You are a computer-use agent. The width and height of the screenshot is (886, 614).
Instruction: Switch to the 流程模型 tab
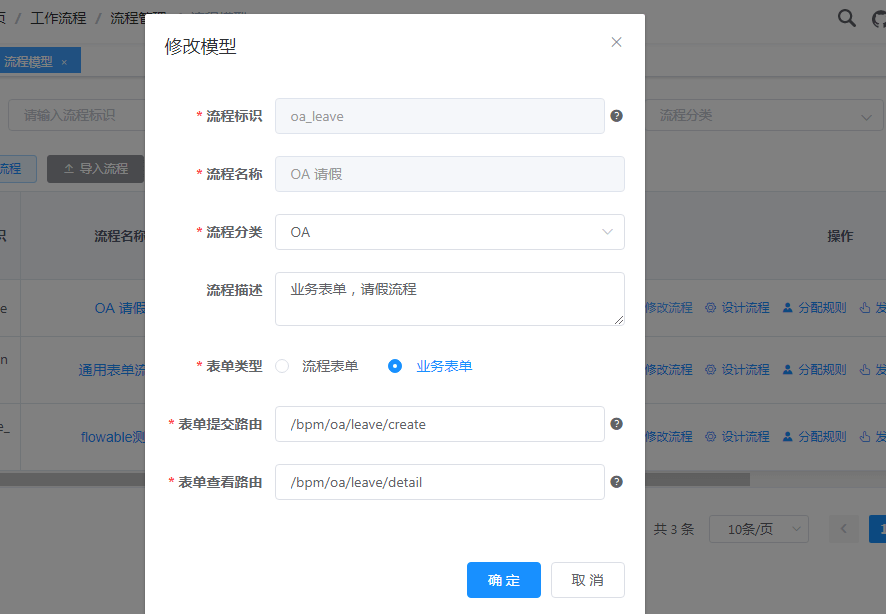pyautogui.click(x=28, y=62)
